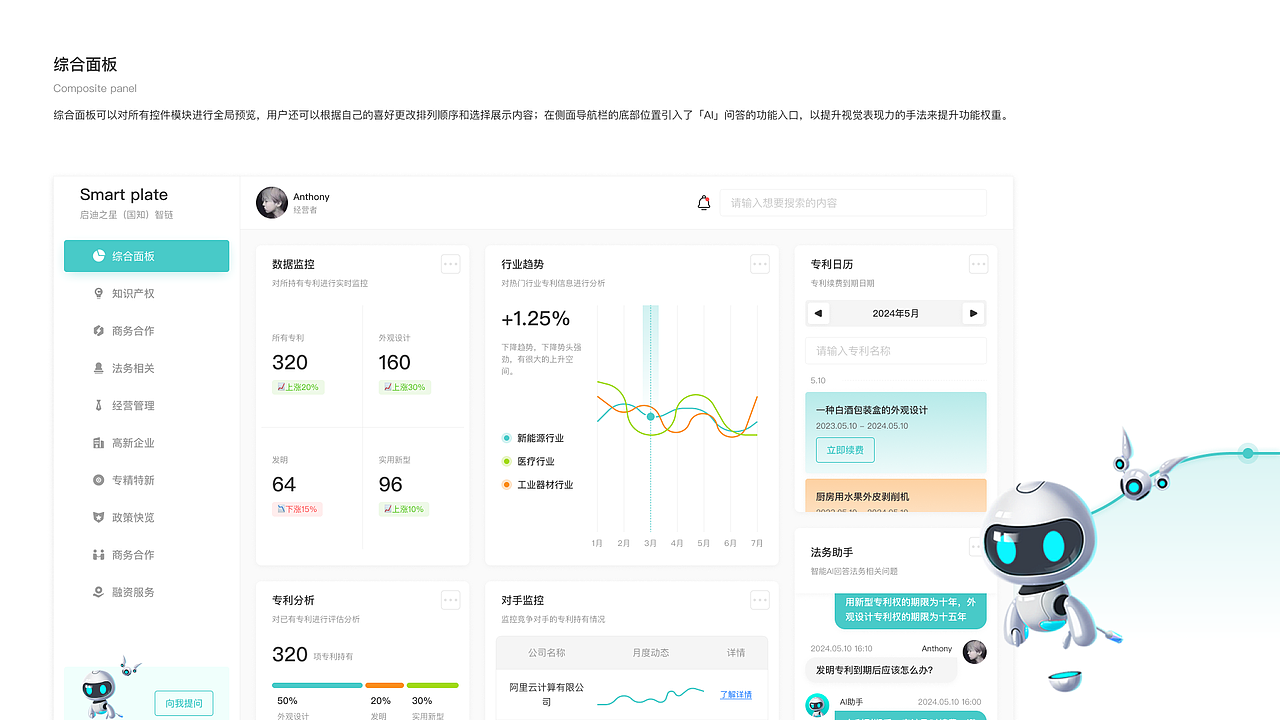Image resolution: width=1280 pixels, height=720 pixels.
Task: Click the +1.25% trend value
Action: coord(535,319)
